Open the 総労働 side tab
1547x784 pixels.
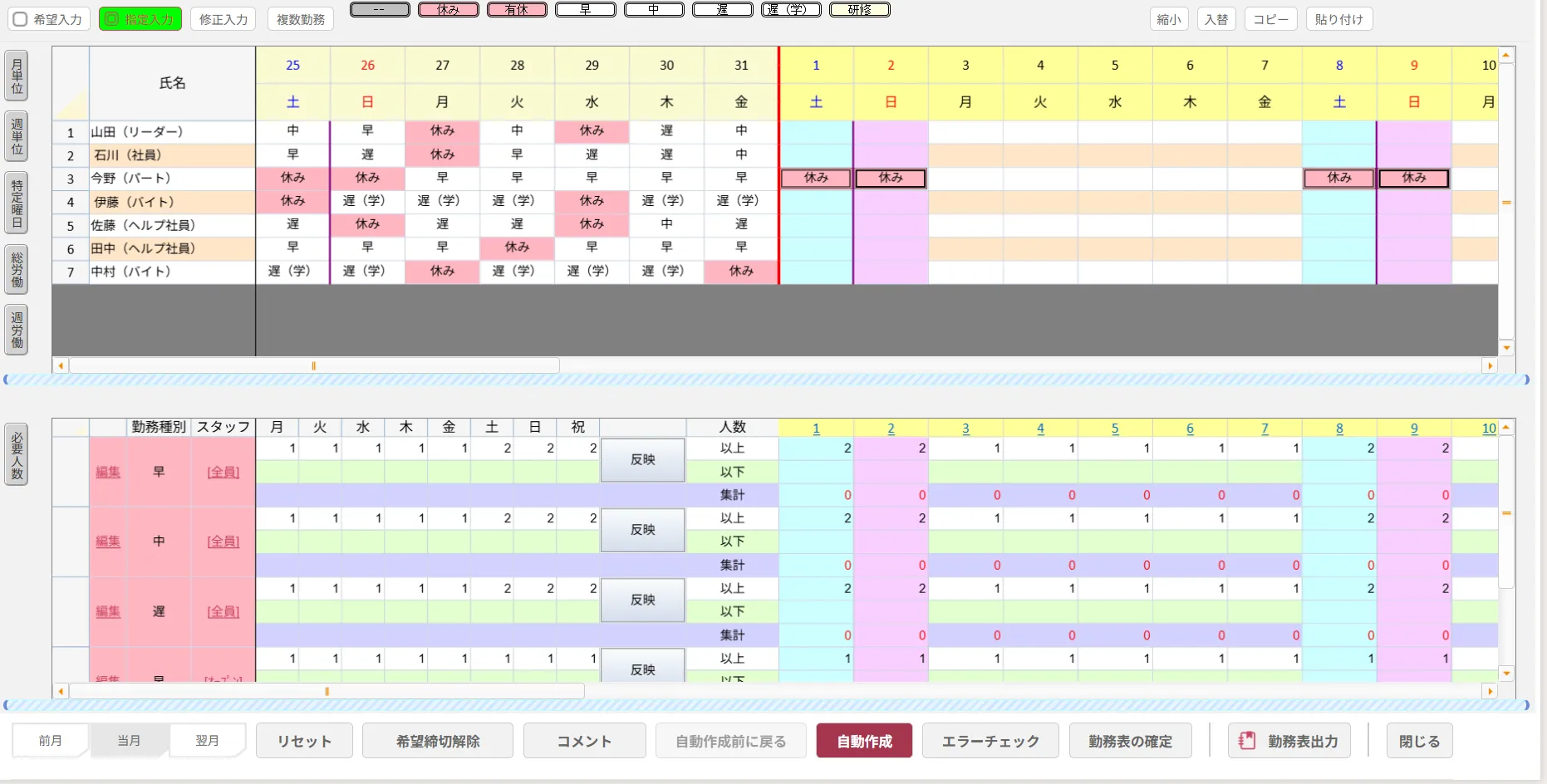pyautogui.click(x=17, y=270)
